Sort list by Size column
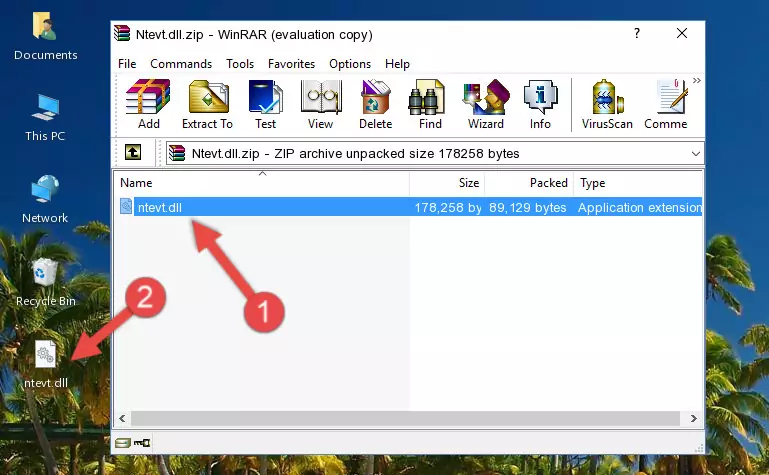The height and width of the screenshot is (475, 769). tap(447, 183)
